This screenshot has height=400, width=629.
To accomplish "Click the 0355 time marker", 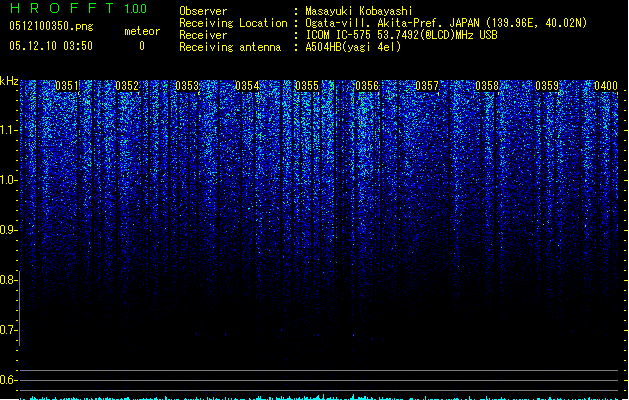I will [307, 86].
